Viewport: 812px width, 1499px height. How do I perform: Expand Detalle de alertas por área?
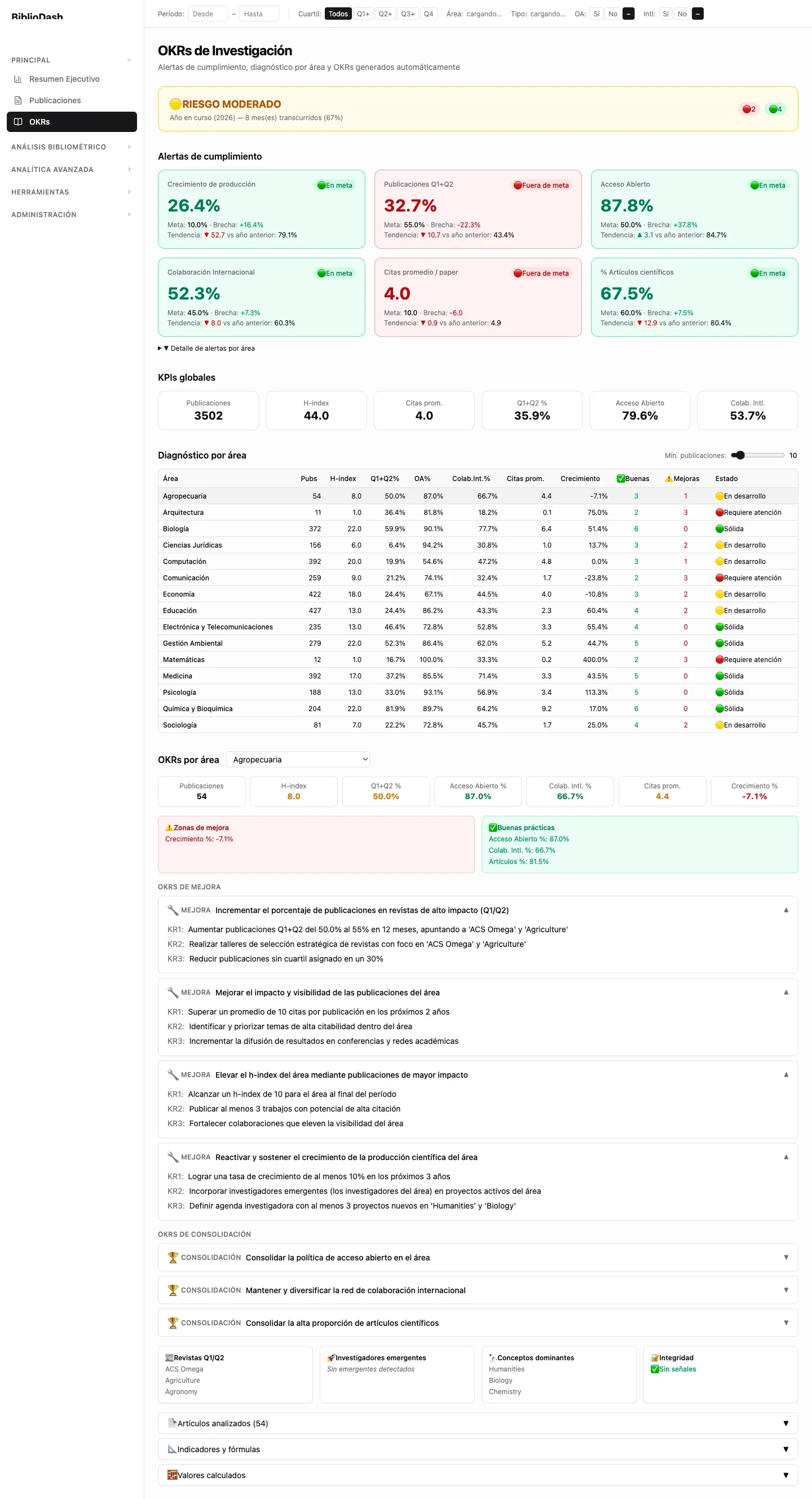coord(206,349)
